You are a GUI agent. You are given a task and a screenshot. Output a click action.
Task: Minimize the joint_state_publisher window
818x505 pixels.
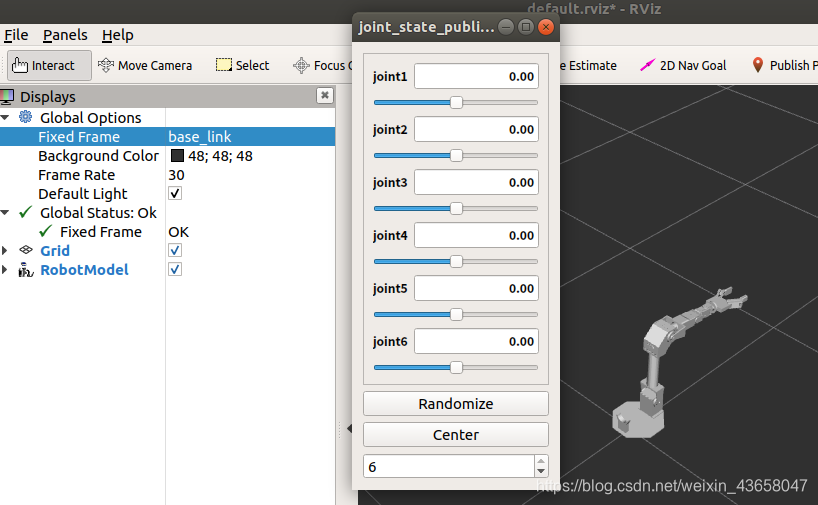click(x=506, y=27)
